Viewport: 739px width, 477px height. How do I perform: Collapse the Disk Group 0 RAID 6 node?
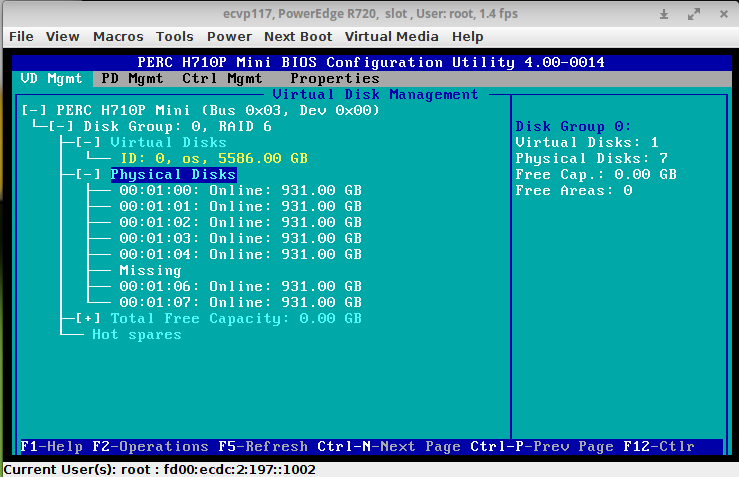pyautogui.click(x=60, y=126)
